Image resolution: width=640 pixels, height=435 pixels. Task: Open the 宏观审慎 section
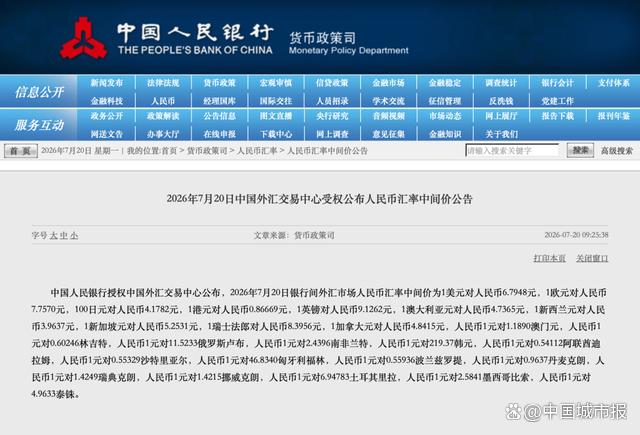coord(276,83)
